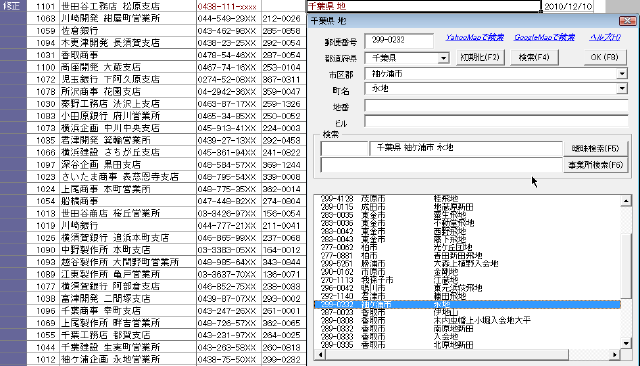Select result row 289-0308 香取市
Screen dimensions: 640x366
coord(467,321)
